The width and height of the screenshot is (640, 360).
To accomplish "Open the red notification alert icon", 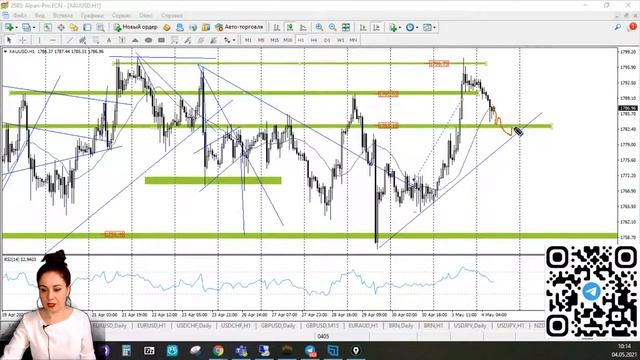I will pos(633,27).
